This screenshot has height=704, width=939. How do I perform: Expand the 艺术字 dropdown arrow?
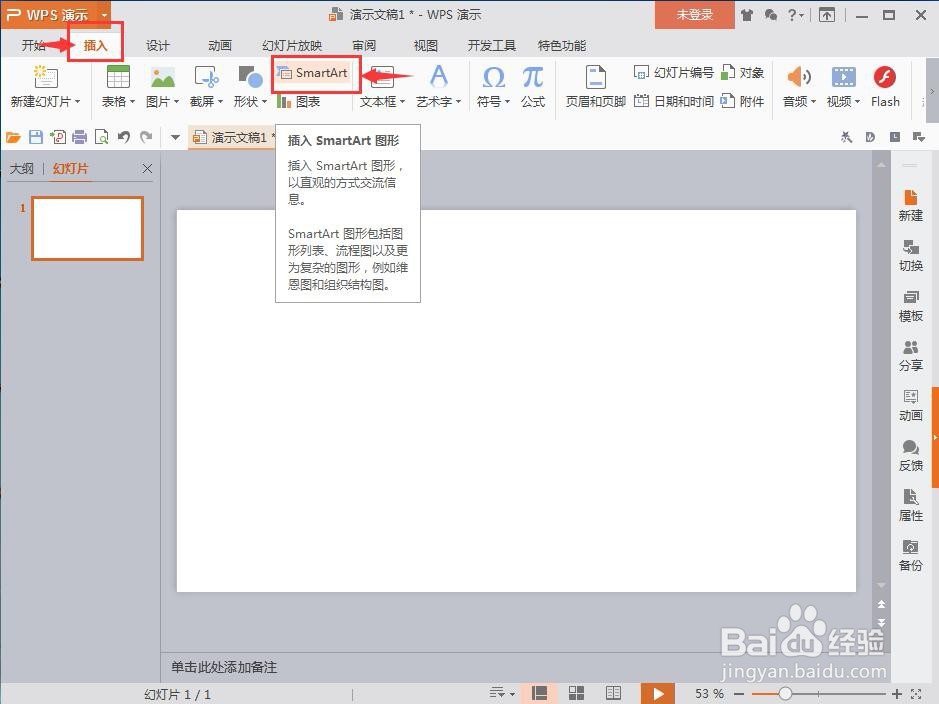[458, 102]
